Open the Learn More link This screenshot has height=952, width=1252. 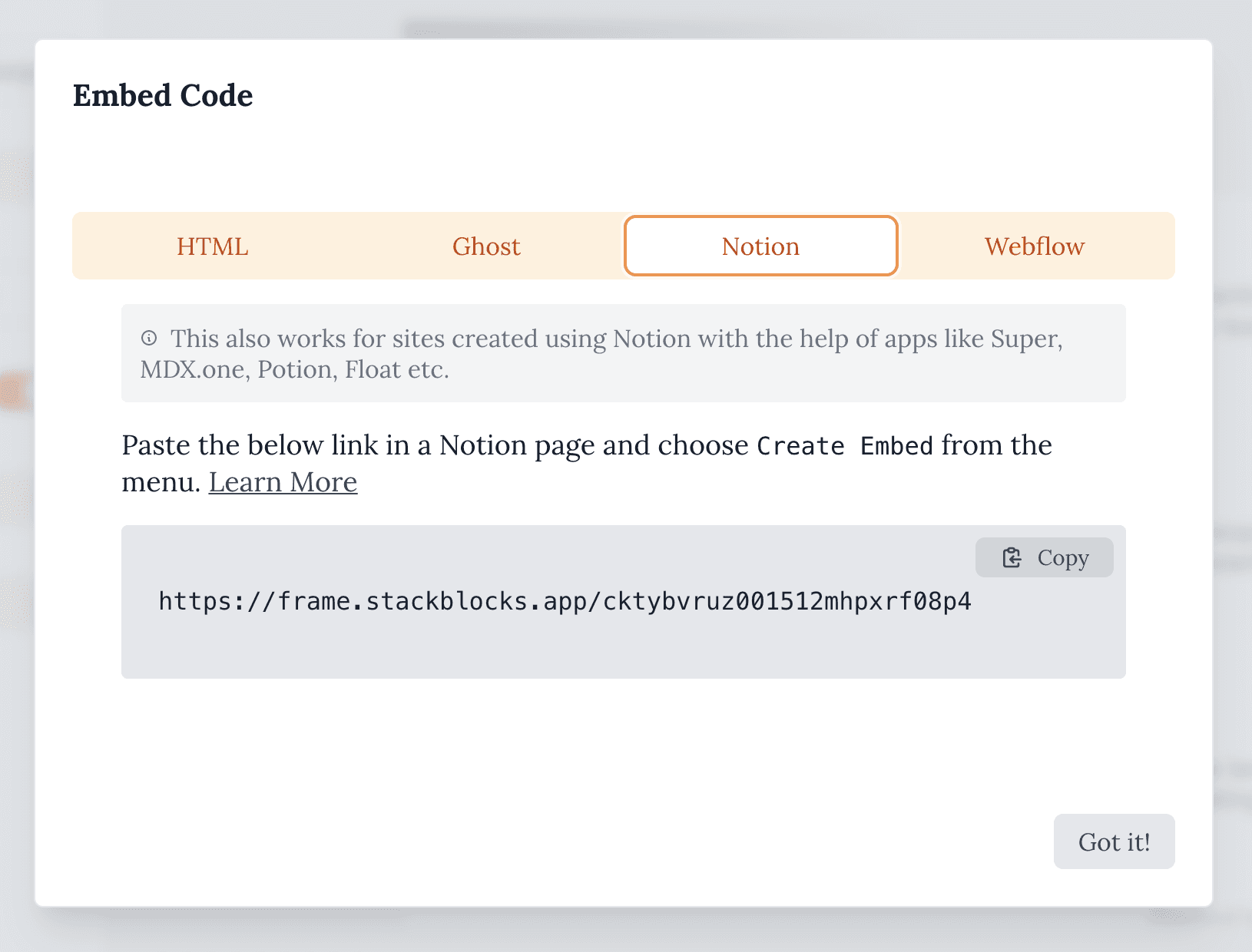pos(283,481)
